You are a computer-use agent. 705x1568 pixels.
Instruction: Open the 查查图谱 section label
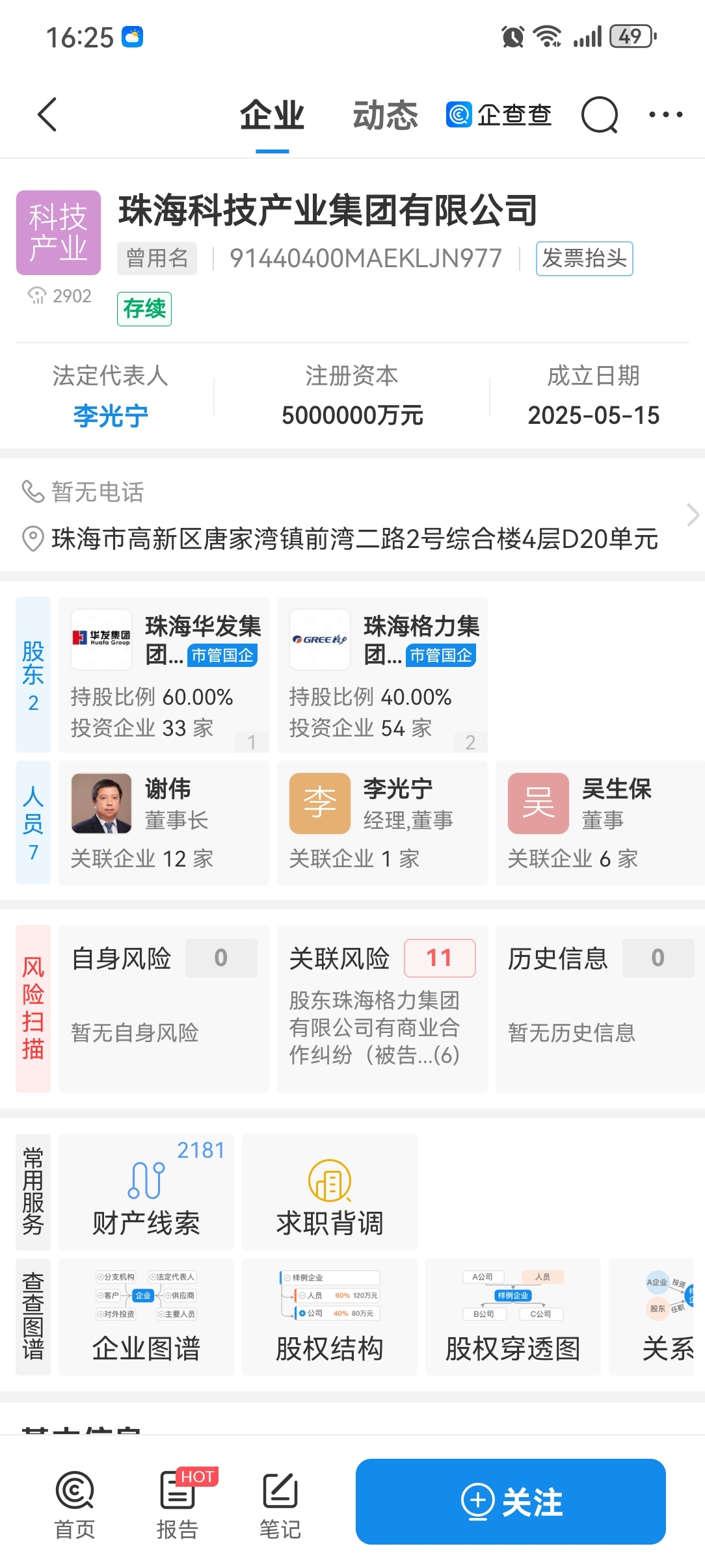click(x=33, y=1316)
